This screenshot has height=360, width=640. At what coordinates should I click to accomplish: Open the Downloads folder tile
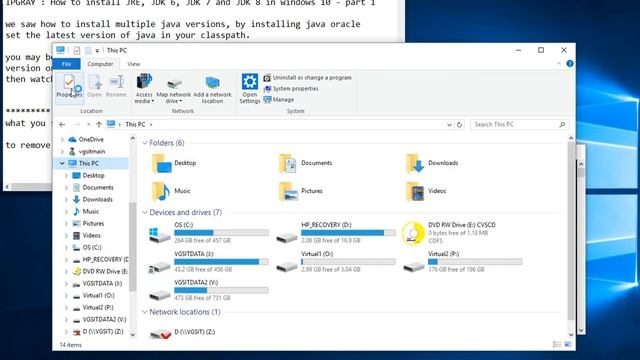(432, 163)
